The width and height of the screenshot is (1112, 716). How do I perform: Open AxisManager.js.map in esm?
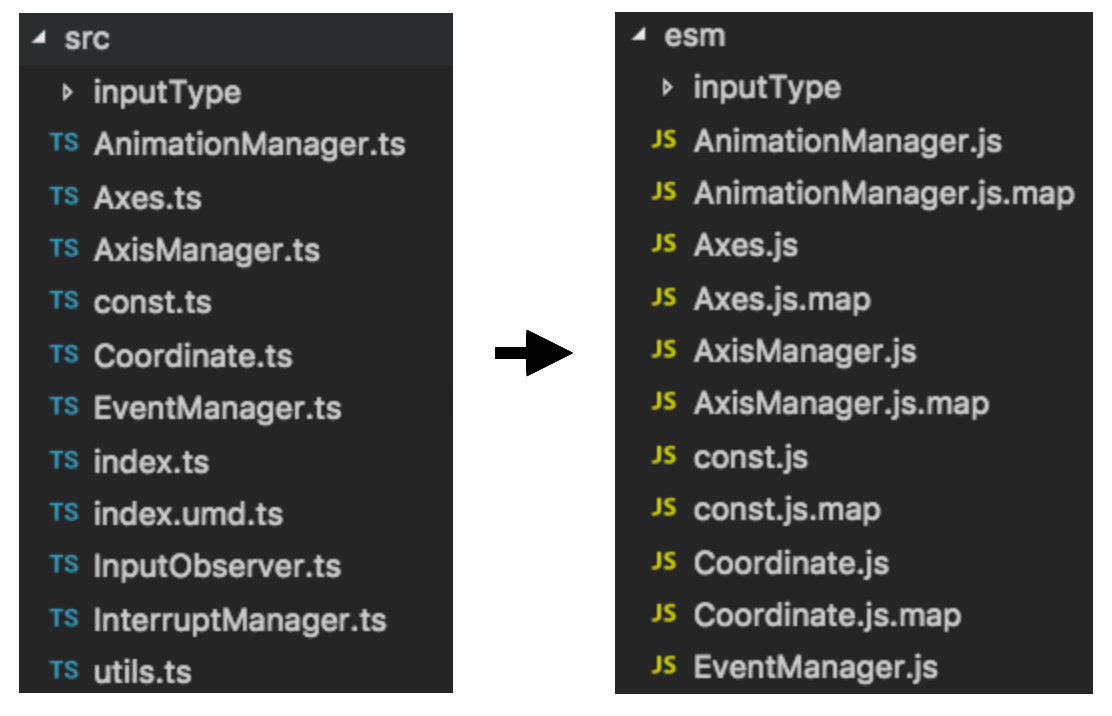click(x=841, y=403)
